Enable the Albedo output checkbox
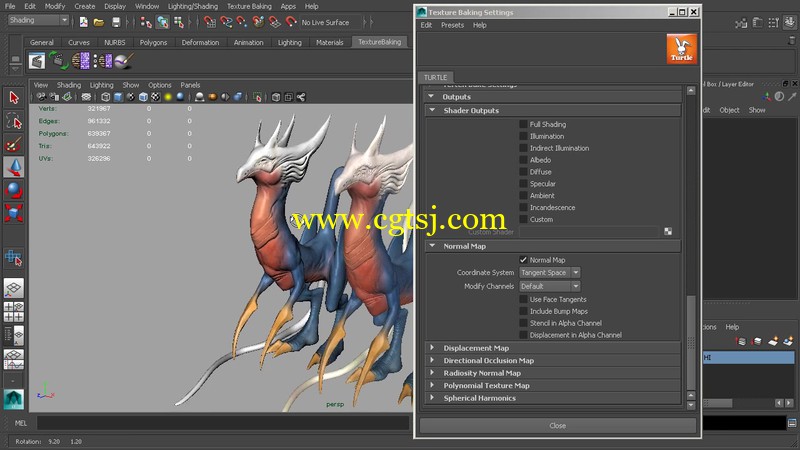 tap(523, 160)
